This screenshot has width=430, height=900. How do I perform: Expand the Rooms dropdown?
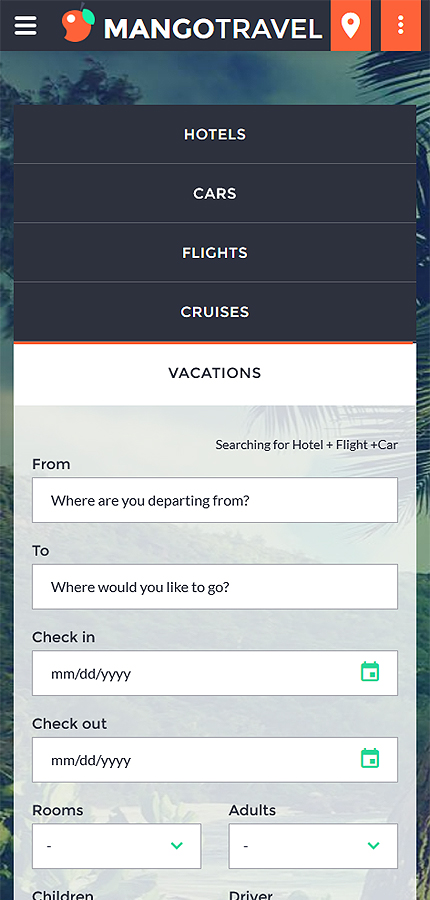tap(117, 846)
